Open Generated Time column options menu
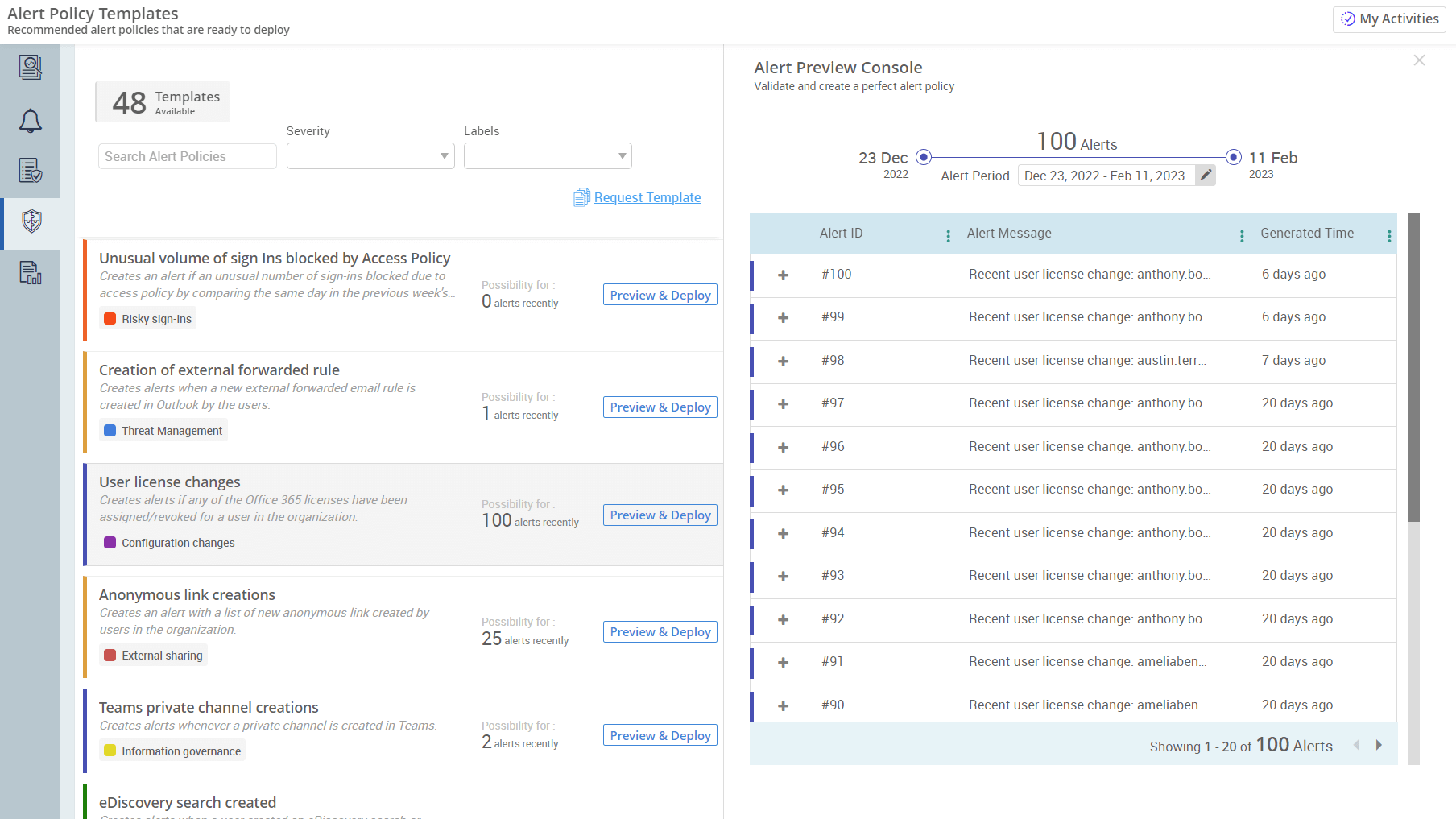Viewport: 1456px width, 819px height. tap(1389, 235)
